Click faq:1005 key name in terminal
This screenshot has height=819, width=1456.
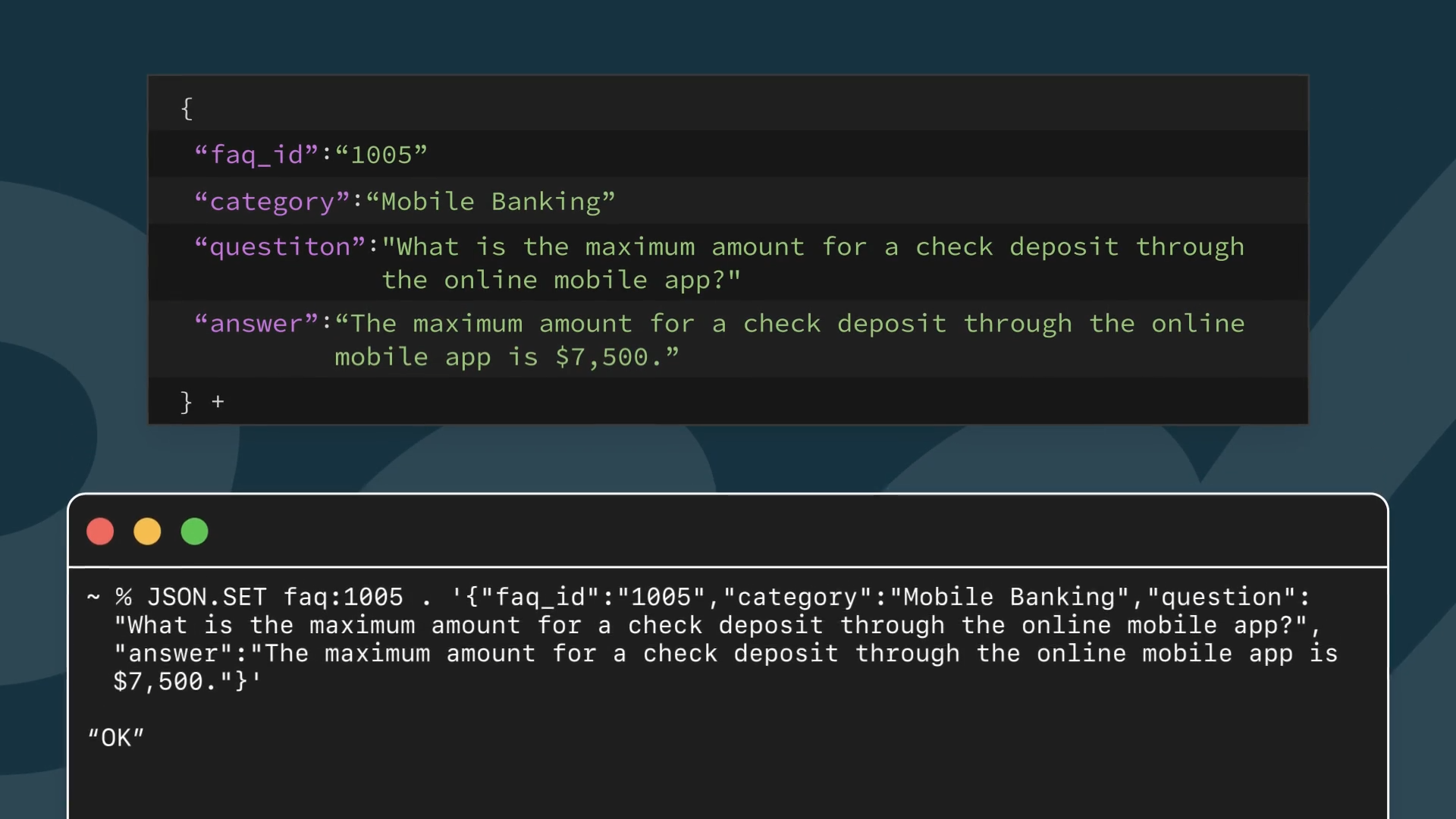coord(343,598)
